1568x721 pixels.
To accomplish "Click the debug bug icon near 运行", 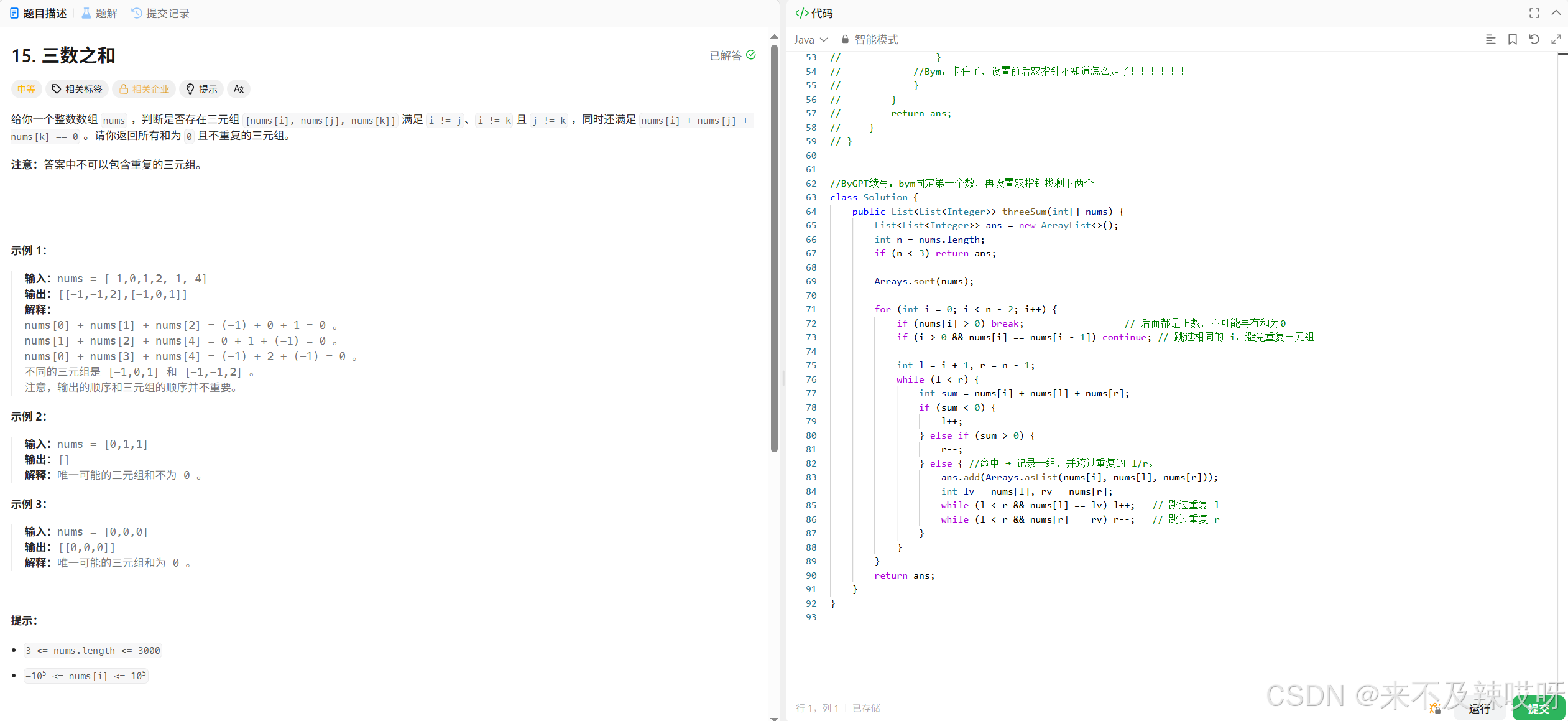I will tap(1435, 708).
